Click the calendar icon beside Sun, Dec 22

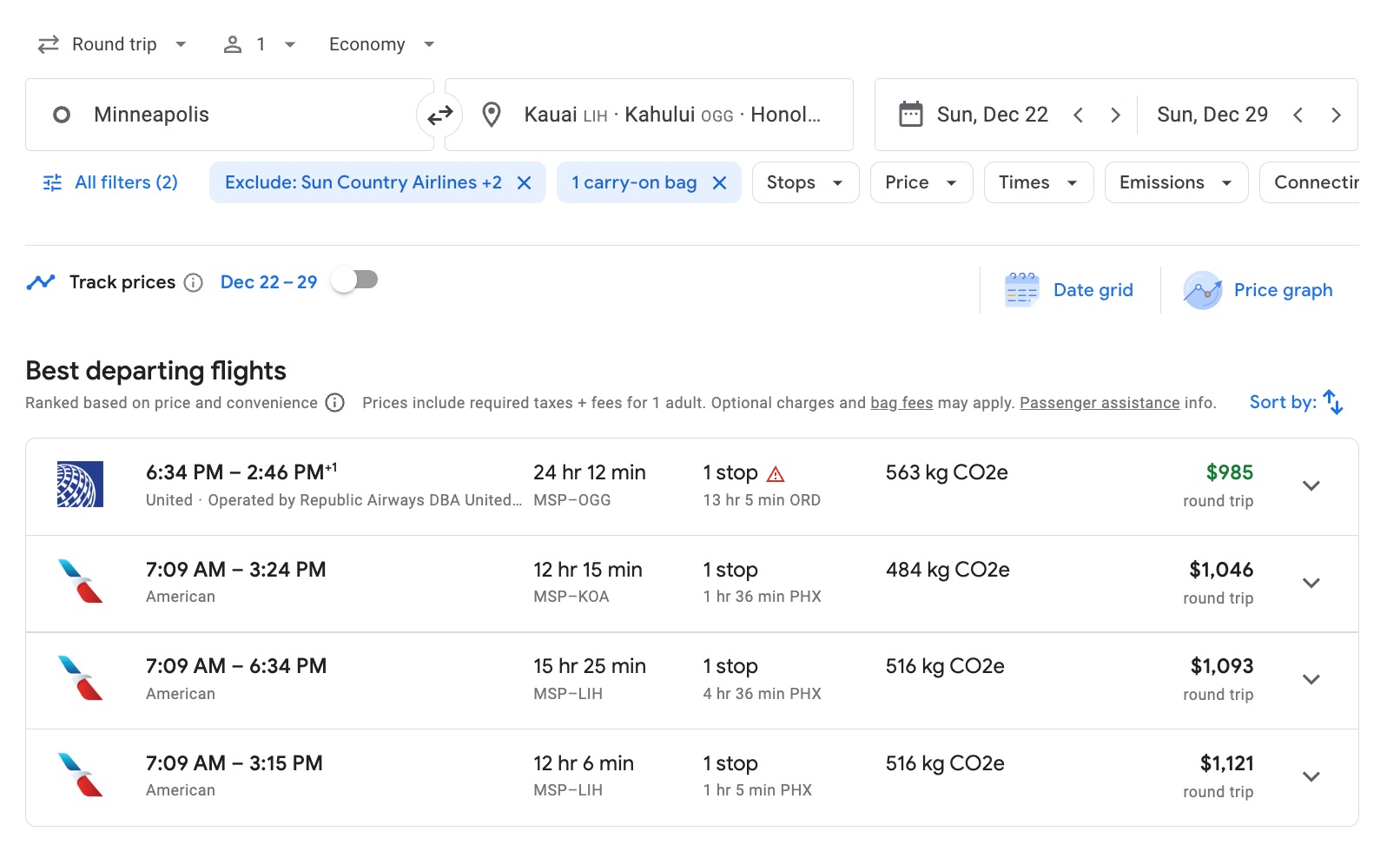(909, 114)
